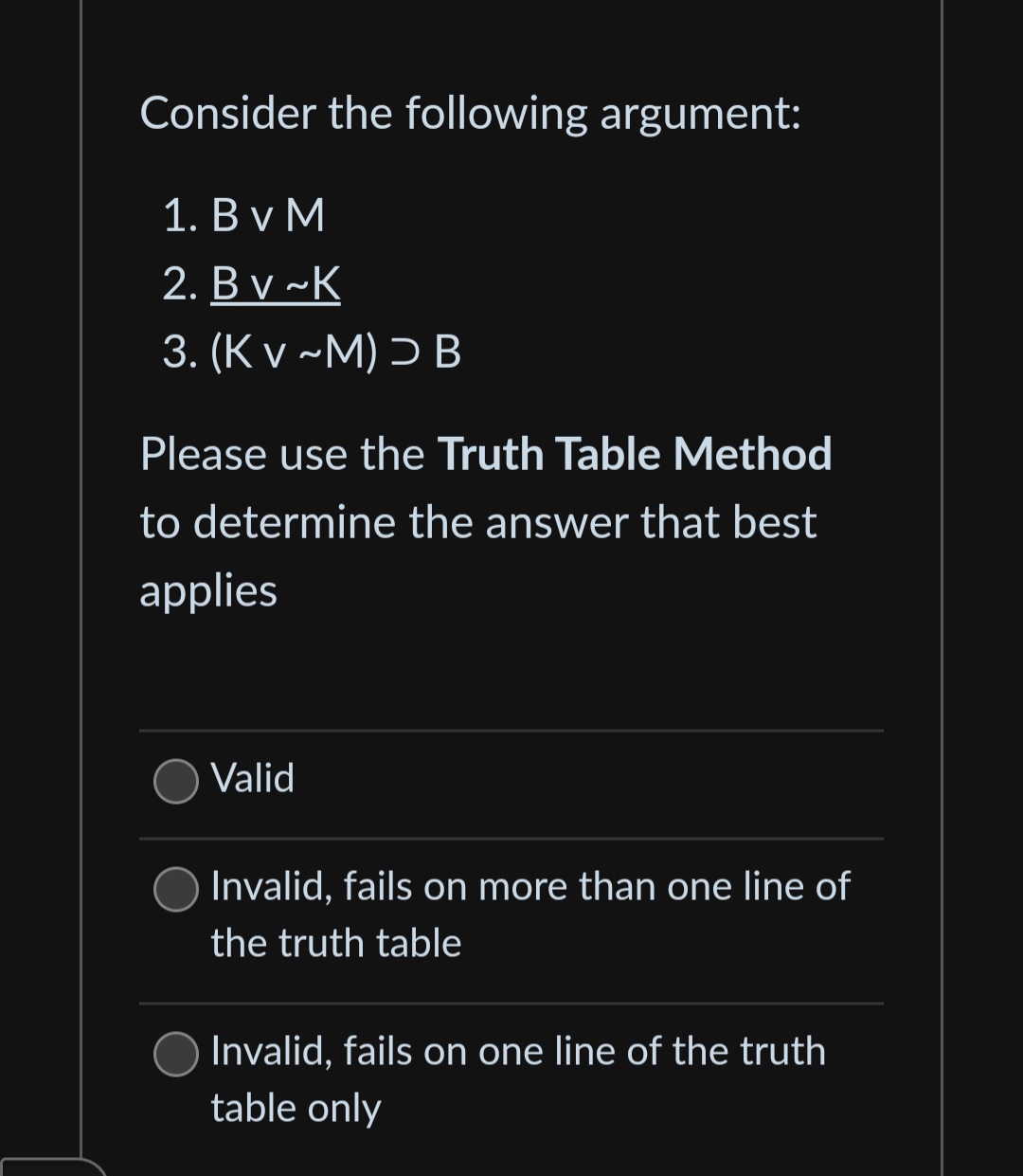Screen dimensions: 1023x1176
Task: Click the "table only" line of last option
Action: tap(296, 1107)
